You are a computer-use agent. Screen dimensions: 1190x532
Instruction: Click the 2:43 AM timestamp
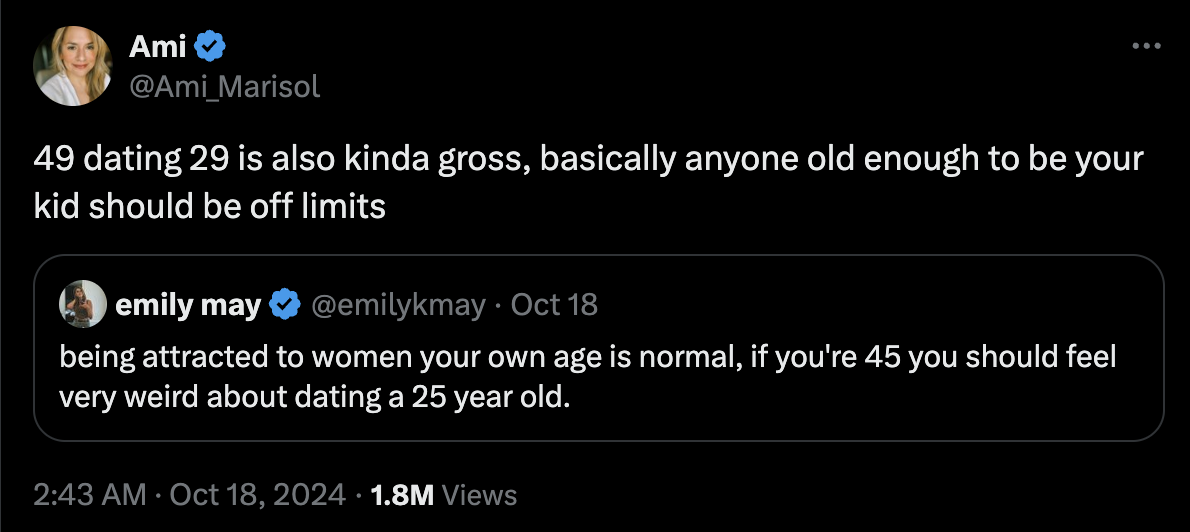[x=90, y=496]
